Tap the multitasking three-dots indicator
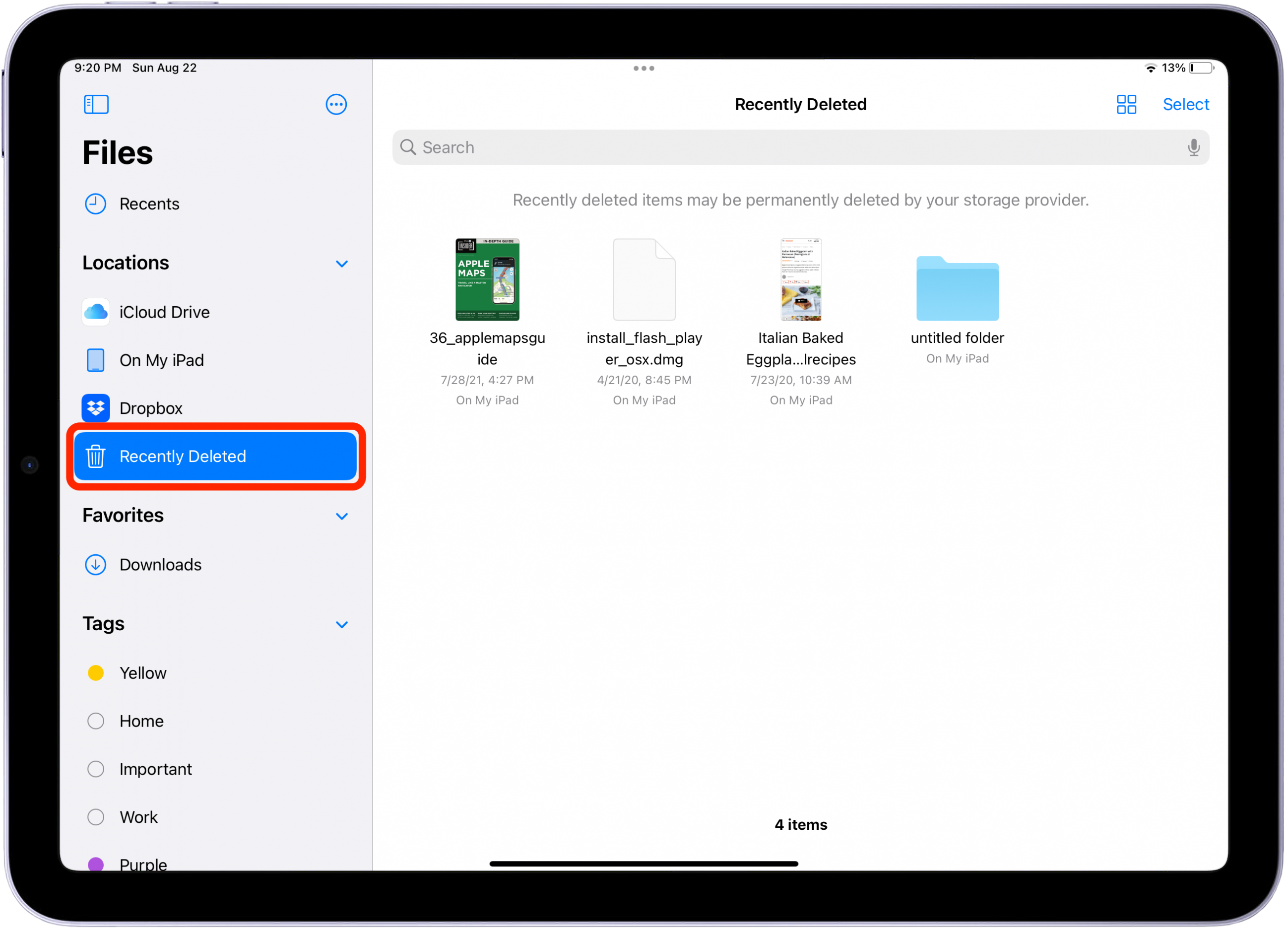The image size is (1288, 930). point(644,68)
